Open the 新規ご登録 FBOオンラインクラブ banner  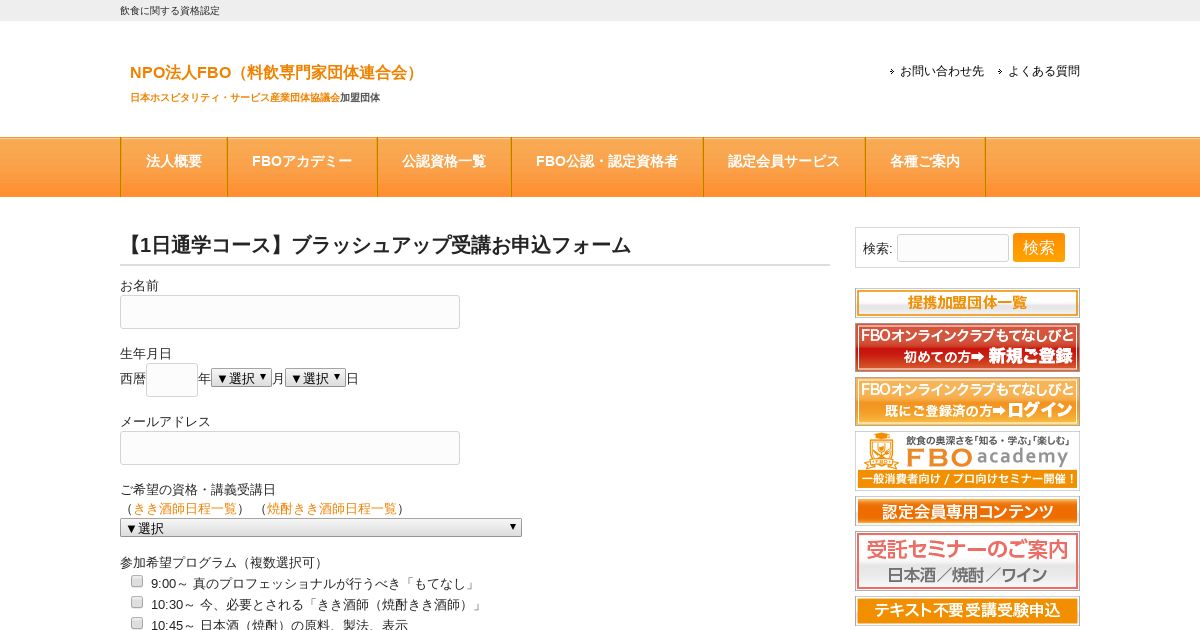967,347
